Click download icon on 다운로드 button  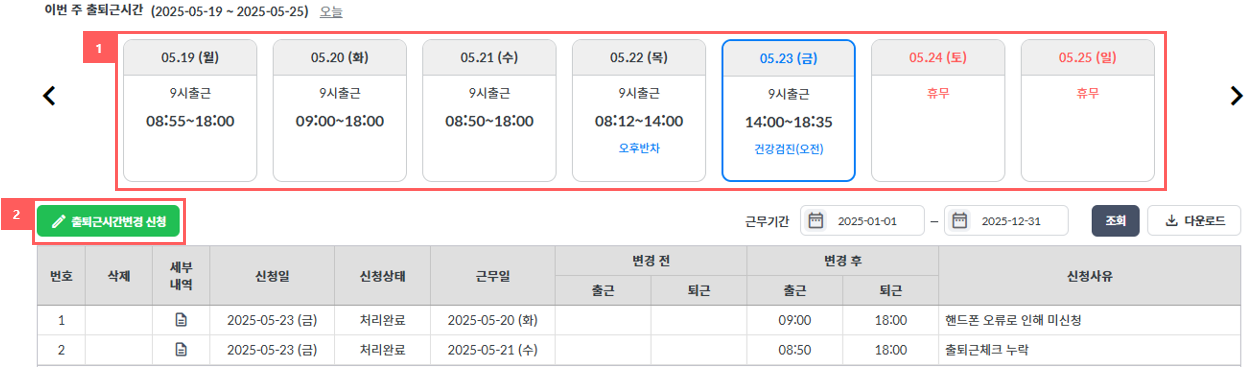click(1171, 221)
